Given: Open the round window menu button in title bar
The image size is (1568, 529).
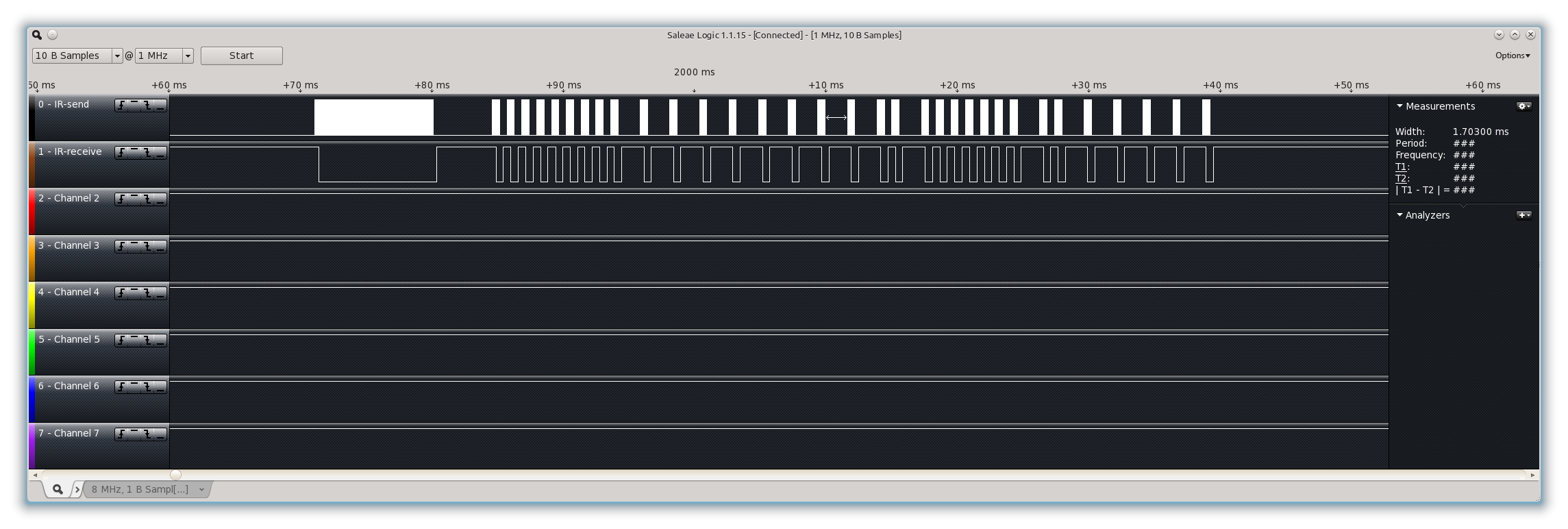Looking at the screenshot, I should click(x=53, y=35).
